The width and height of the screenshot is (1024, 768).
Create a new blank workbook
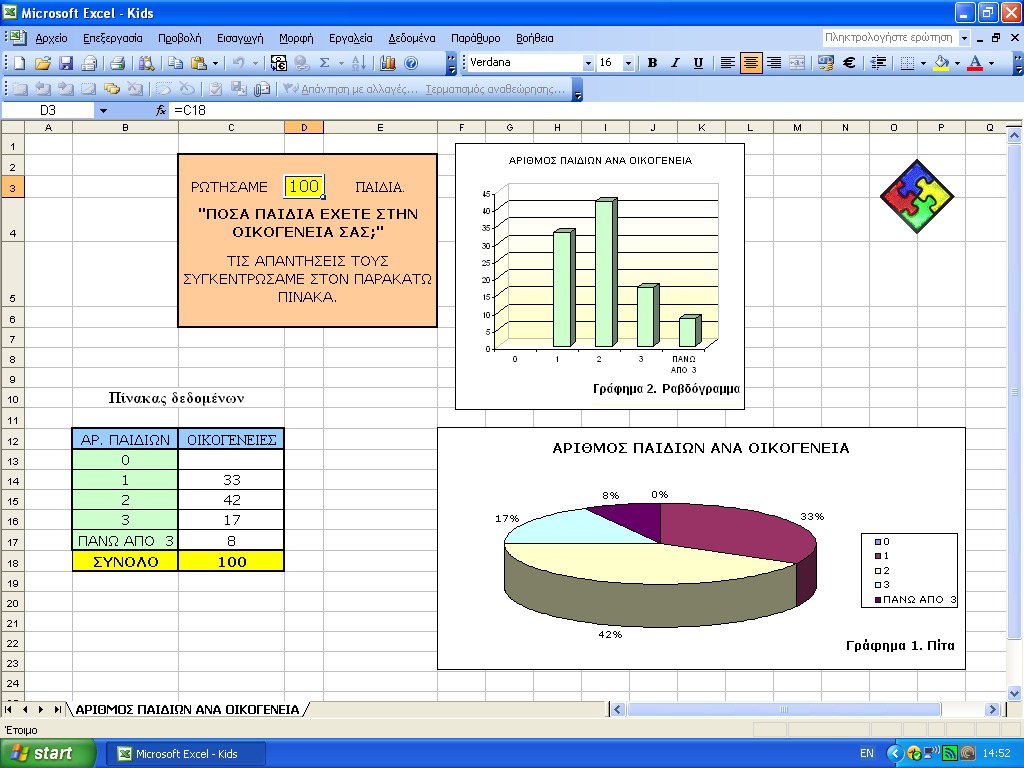click(20, 63)
